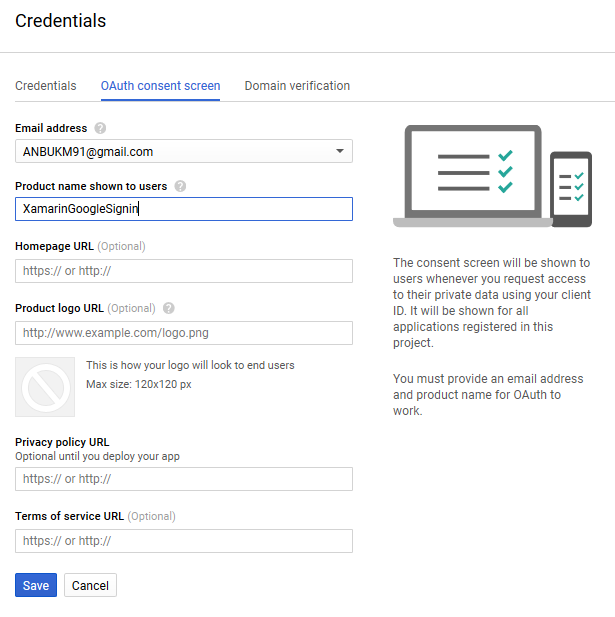This screenshot has width=615, height=617.
Task: Click the Product name input field
Action: [184, 209]
